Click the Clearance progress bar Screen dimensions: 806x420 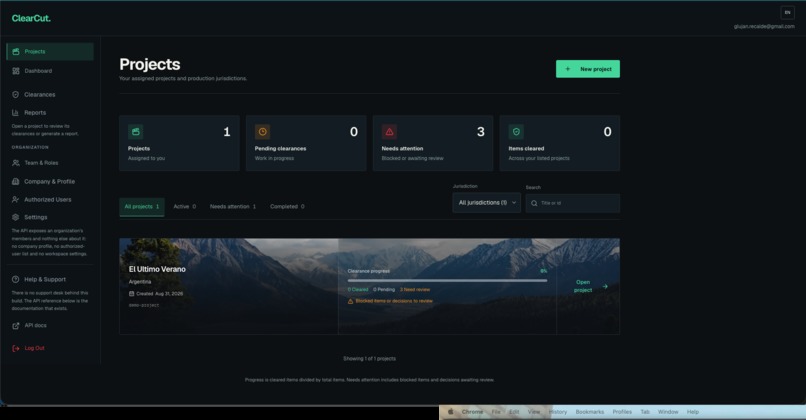(x=447, y=281)
